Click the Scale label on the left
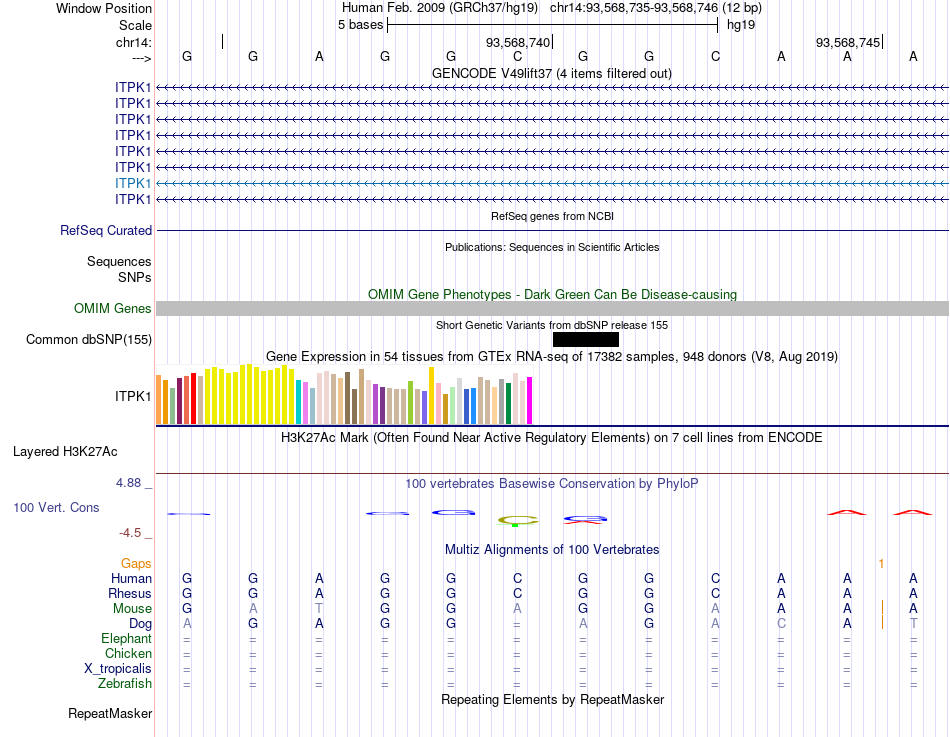The height and width of the screenshot is (737, 950). (135, 25)
